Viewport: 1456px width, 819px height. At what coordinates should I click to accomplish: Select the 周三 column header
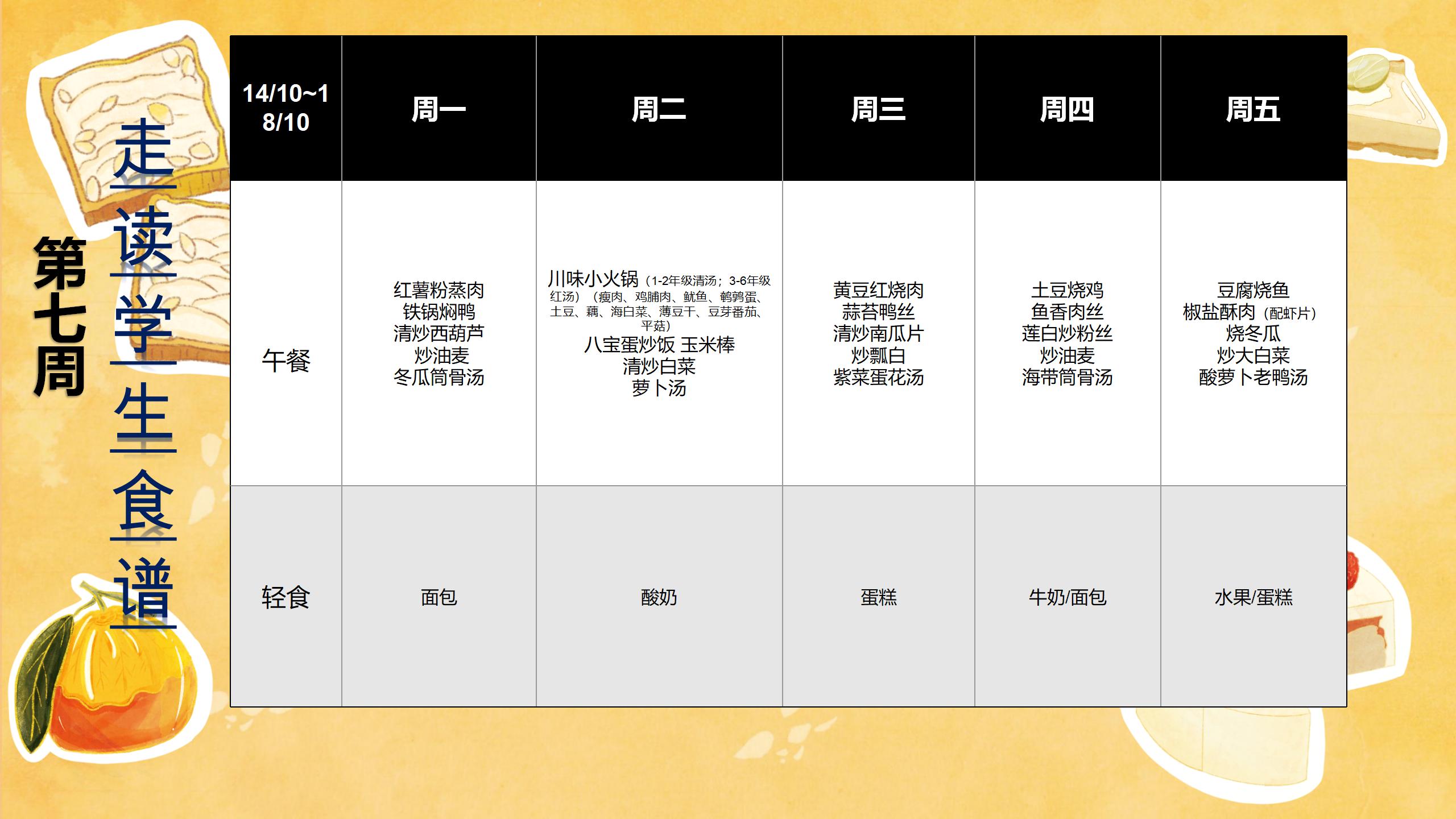pyautogui.click(x=878, y=108)
